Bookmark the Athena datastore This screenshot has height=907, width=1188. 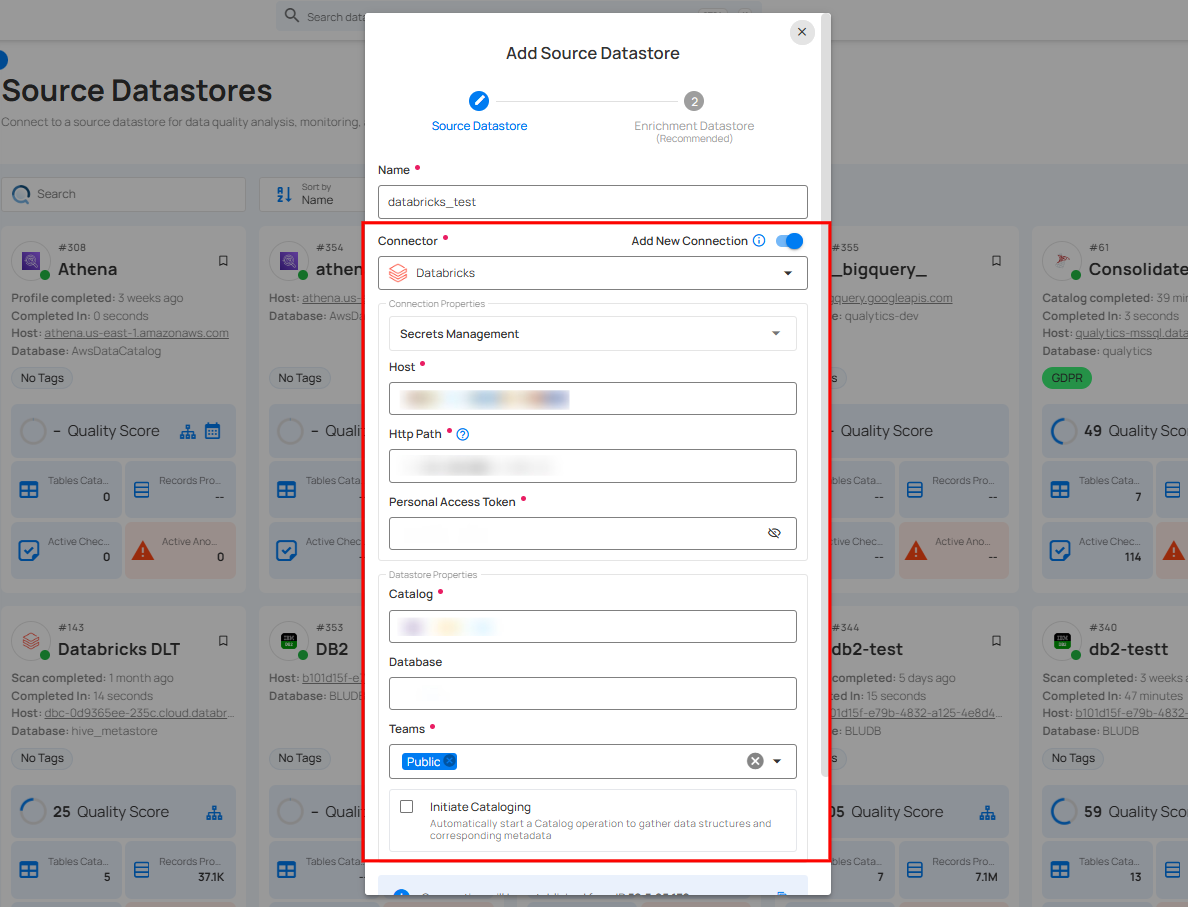tap(222, 260)
